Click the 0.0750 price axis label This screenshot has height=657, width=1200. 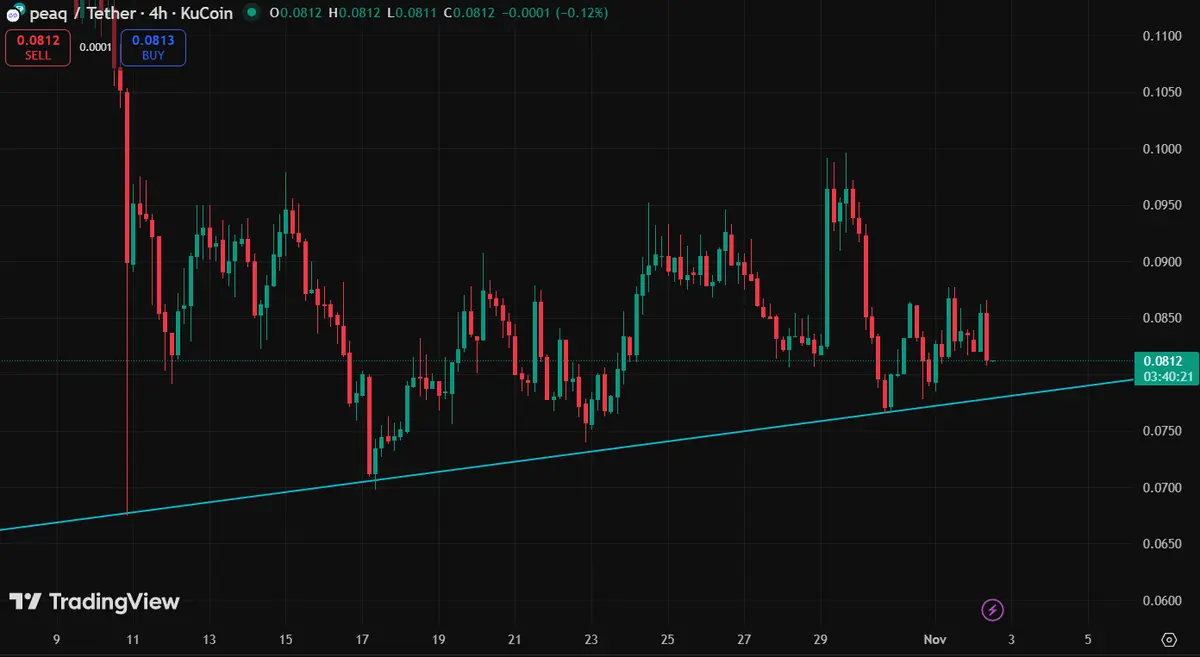coord(1162,431)
